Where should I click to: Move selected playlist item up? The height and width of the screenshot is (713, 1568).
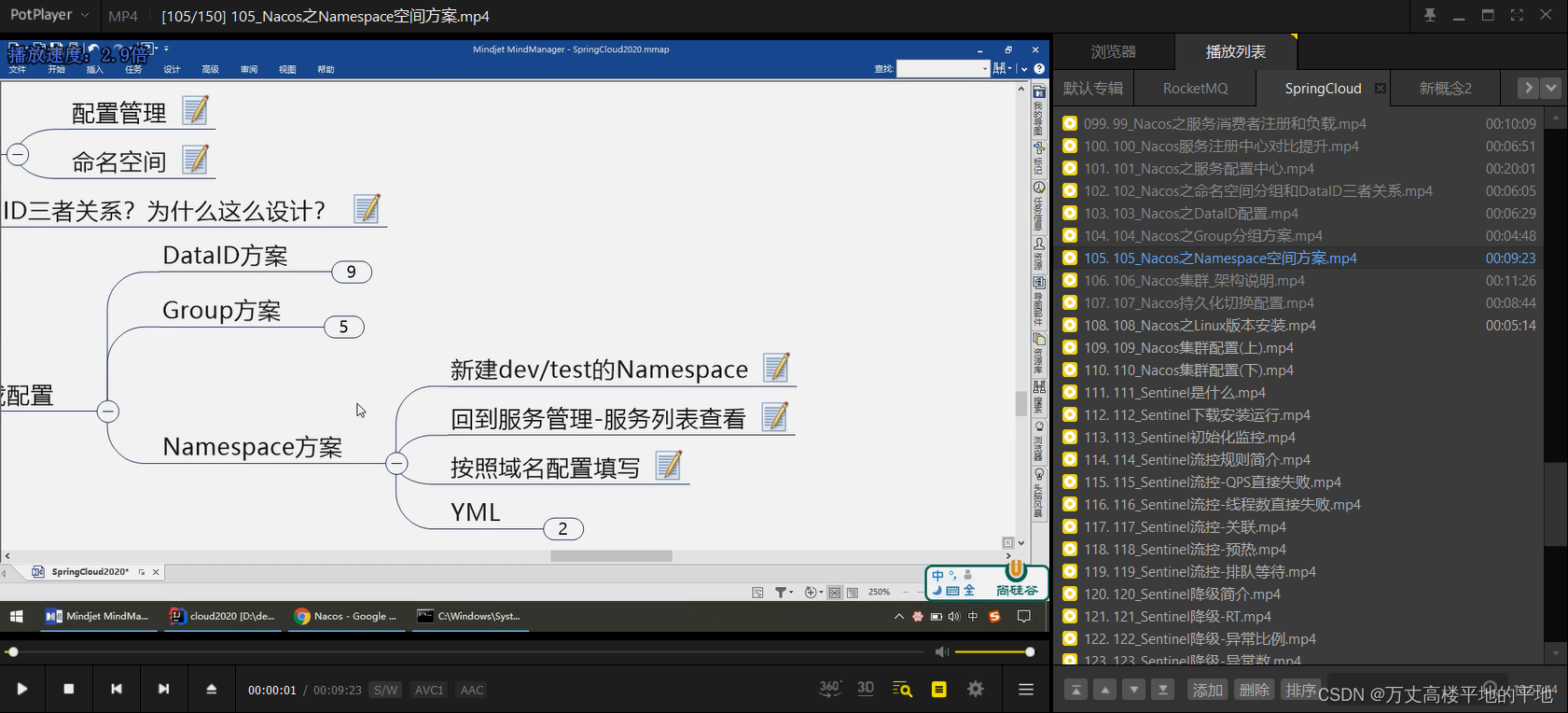pyautogui.click(x=1104, y=690)
